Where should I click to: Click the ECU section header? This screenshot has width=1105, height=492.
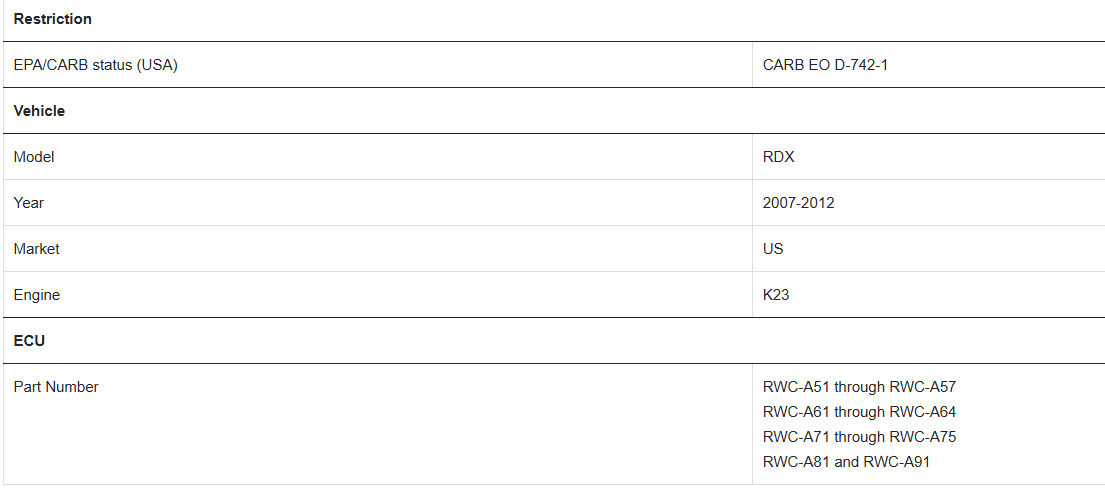(29, 340)
